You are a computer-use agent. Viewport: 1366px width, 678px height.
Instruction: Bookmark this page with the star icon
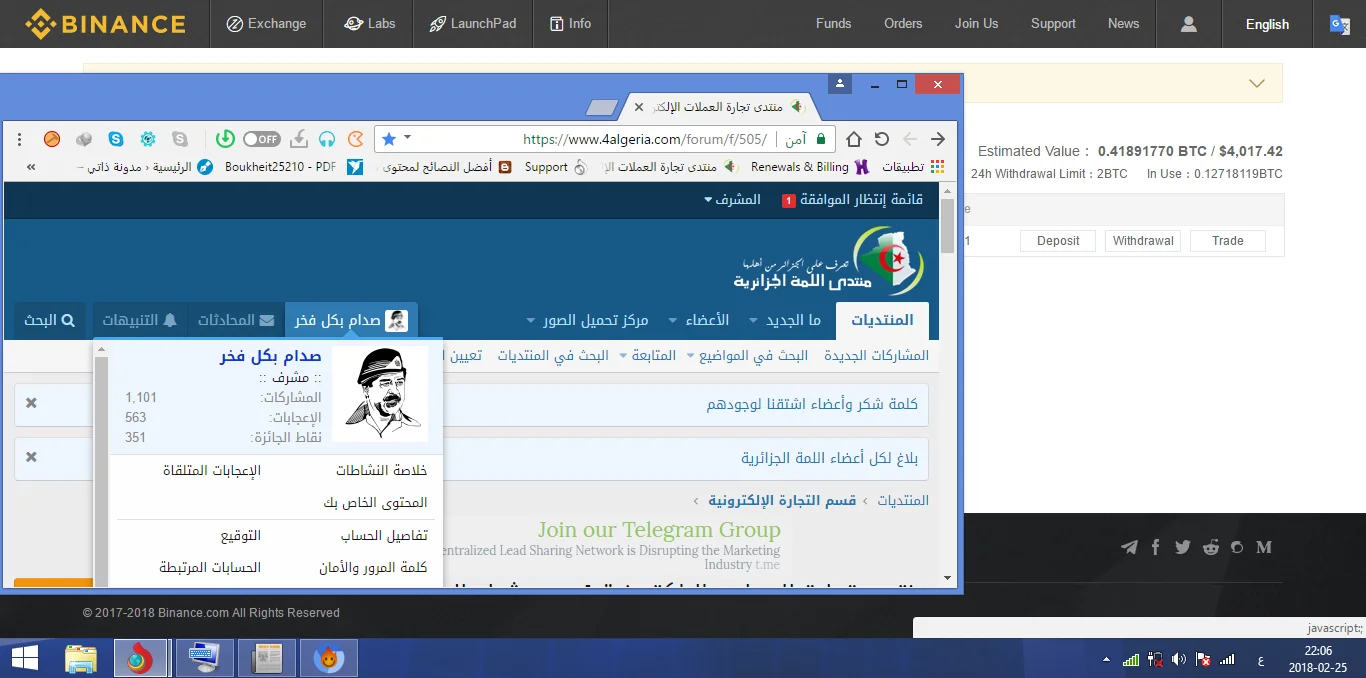pos(389,139)
